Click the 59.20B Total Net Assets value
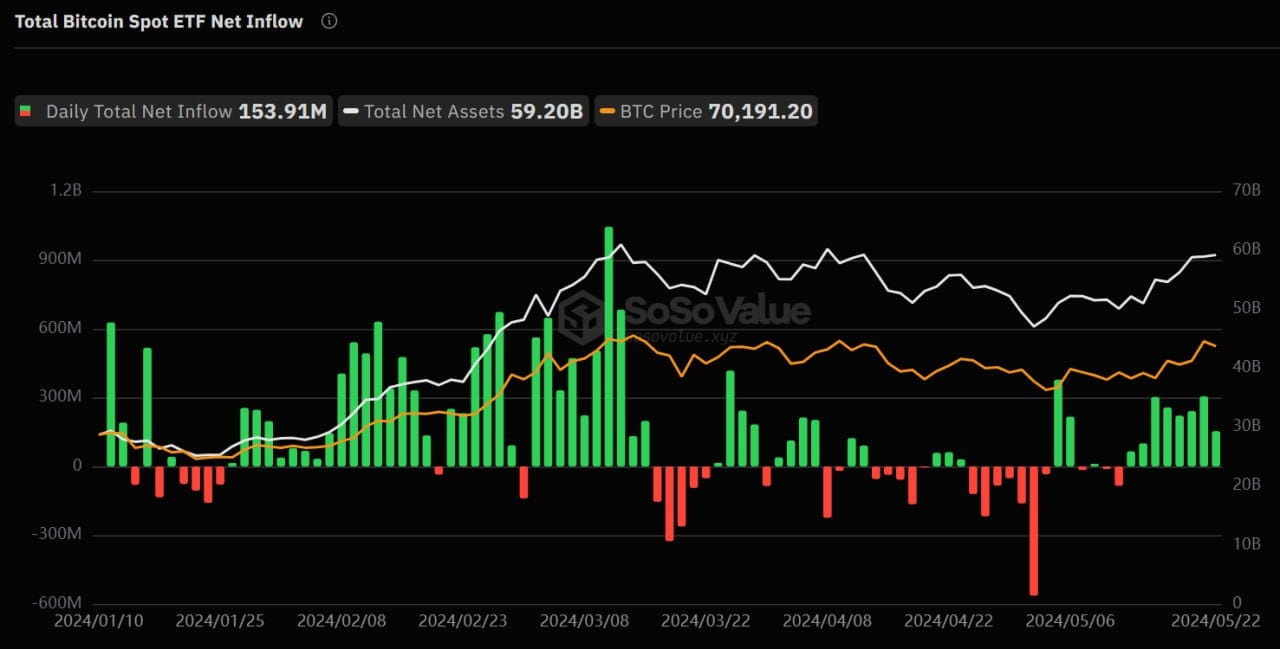Screen dimensions: 1280x649 click(545, 111)
